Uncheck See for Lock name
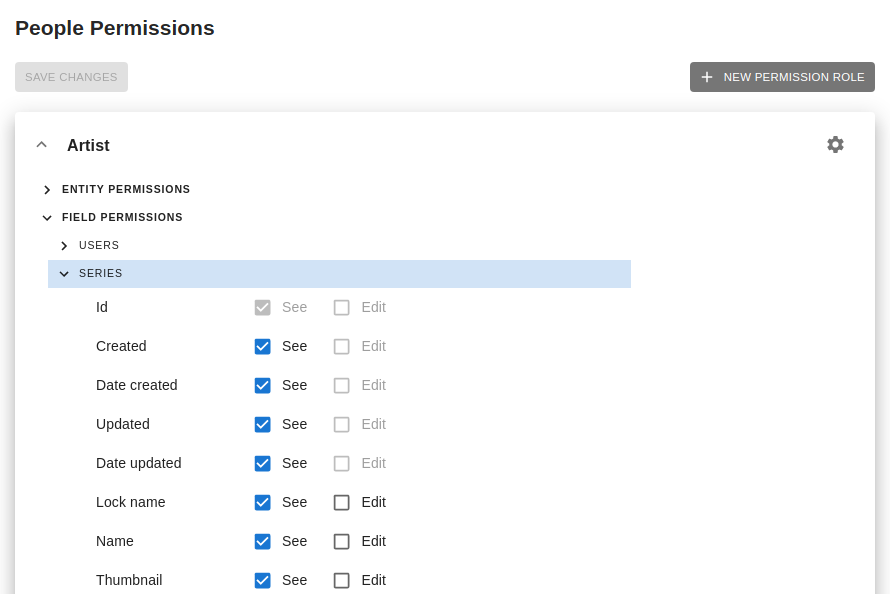Viewport: 890px width, 594px height. point(262,502)
